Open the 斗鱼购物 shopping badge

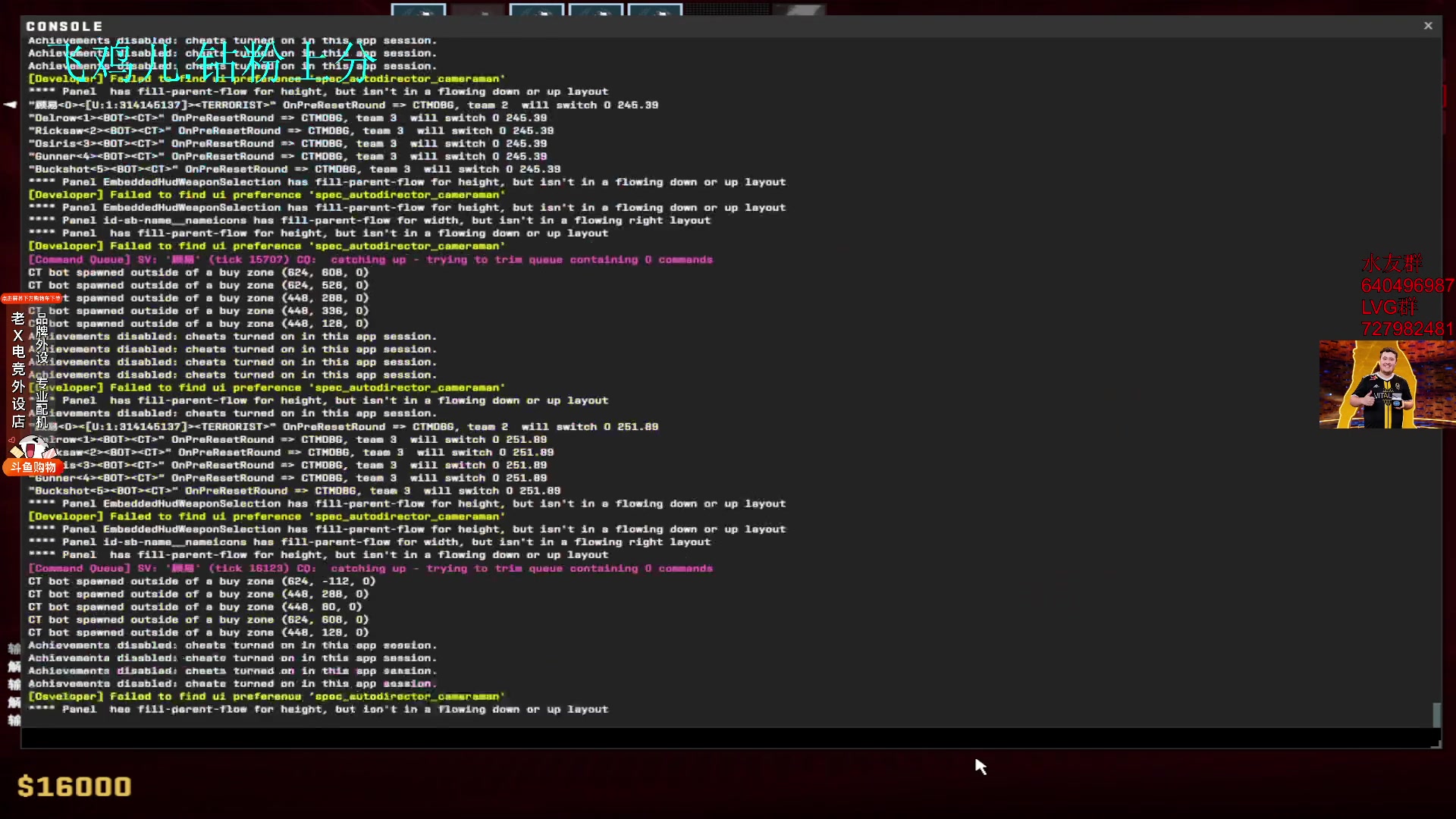point(33,467)
